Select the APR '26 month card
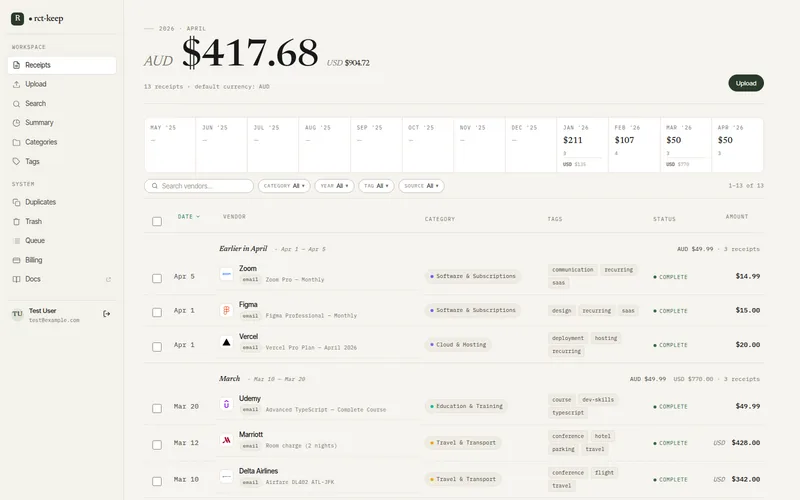 click(x=737, y=145)
